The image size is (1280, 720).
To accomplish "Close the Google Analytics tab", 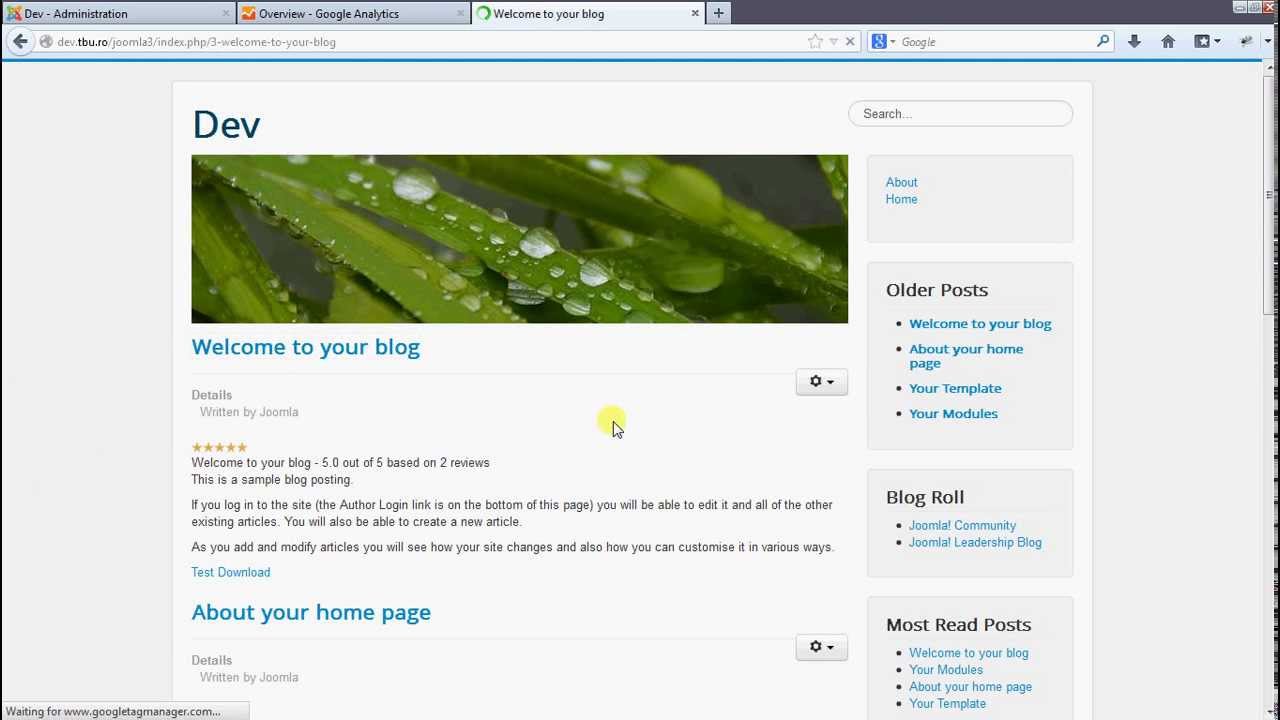I will (461, 14).
